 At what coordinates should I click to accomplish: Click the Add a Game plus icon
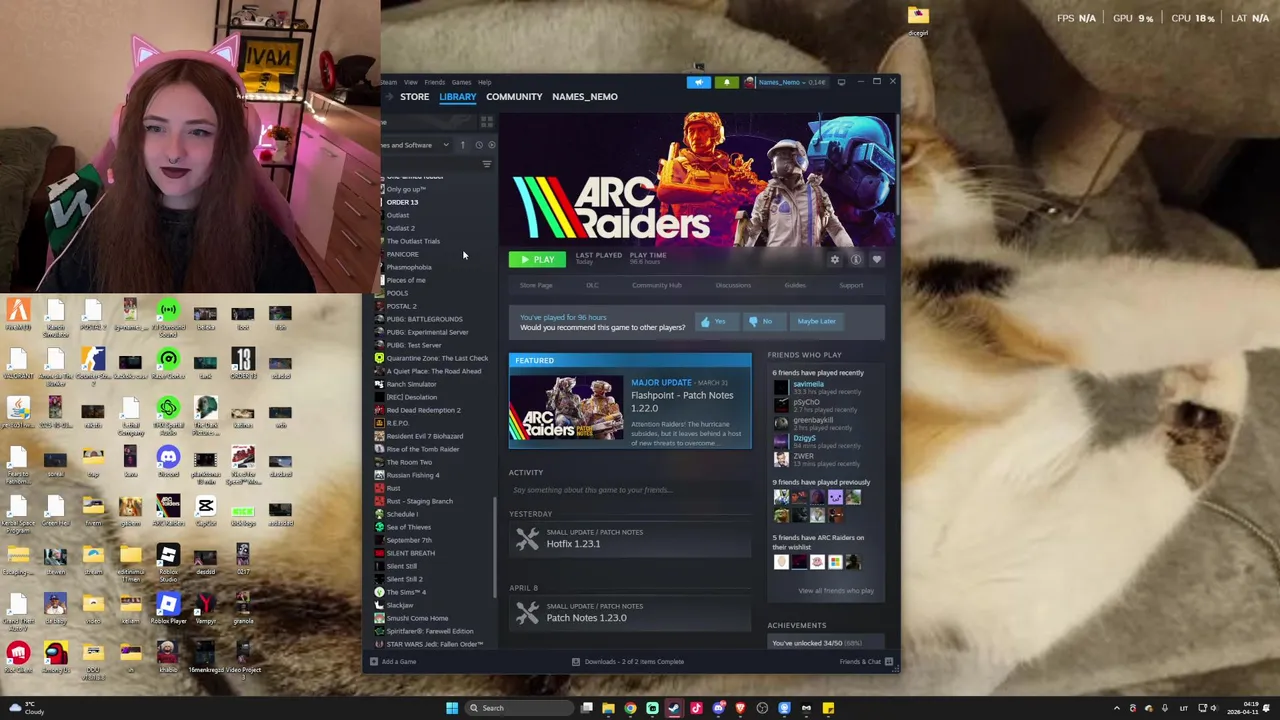pos(374,661)
